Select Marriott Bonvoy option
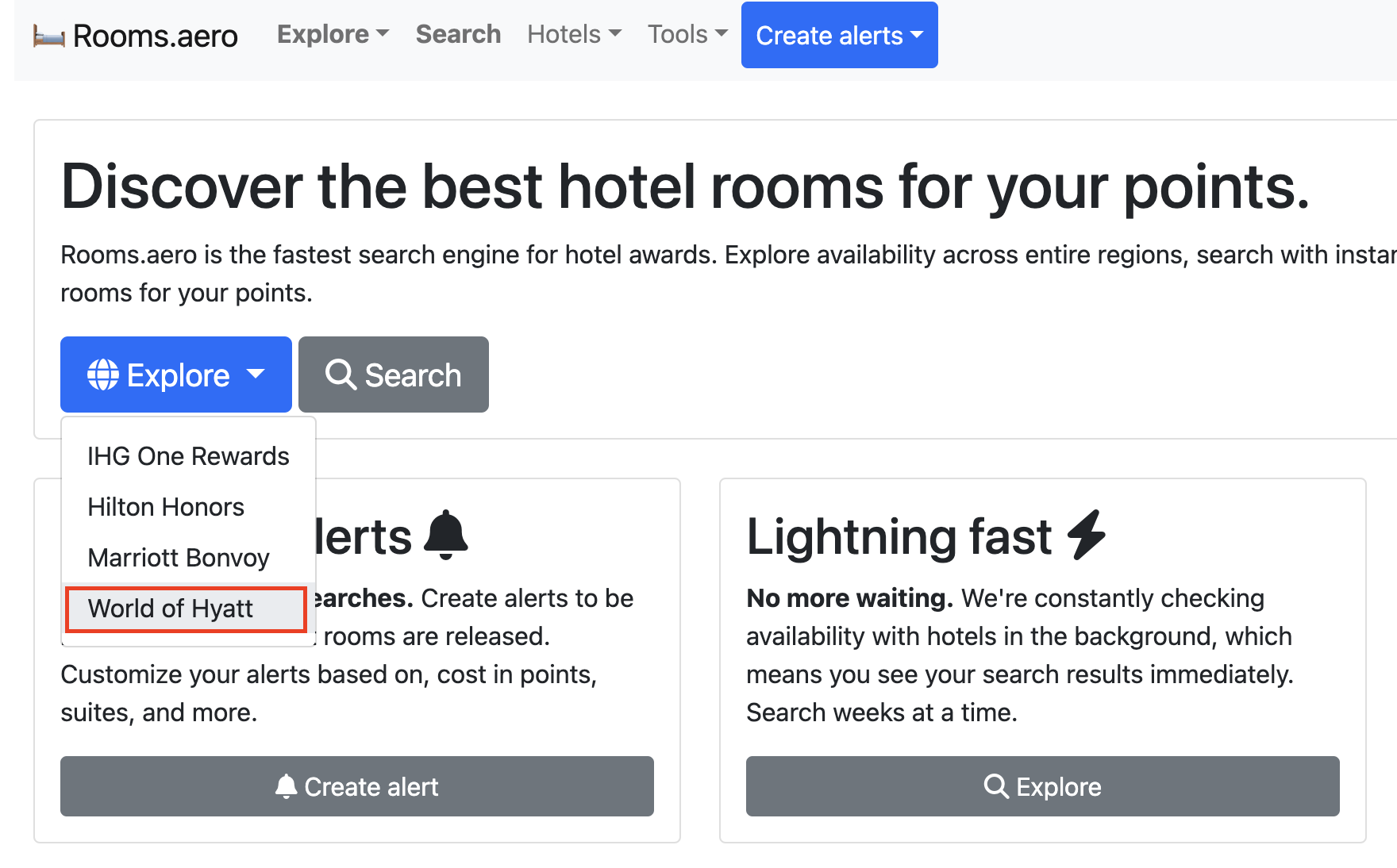The width and height of the screenshot is (1397, 868). tap(179, 558)
